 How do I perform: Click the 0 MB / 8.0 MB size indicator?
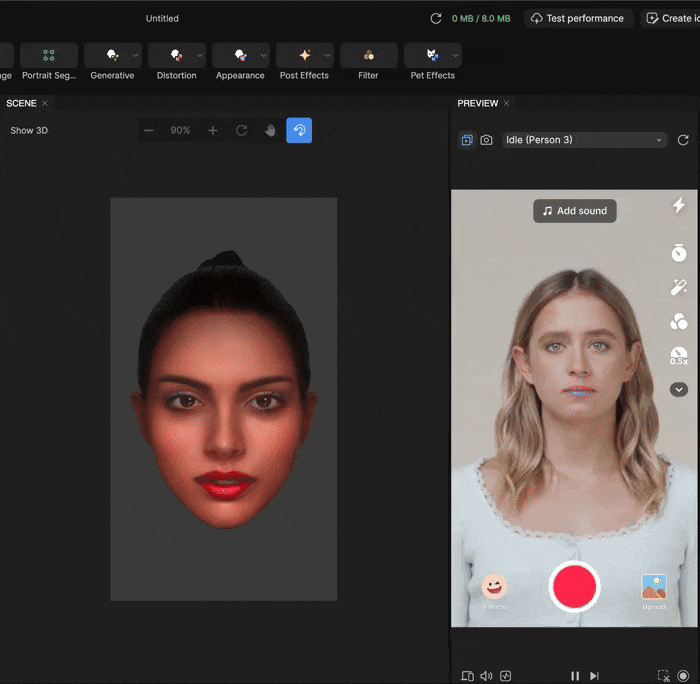pos(481,18)
